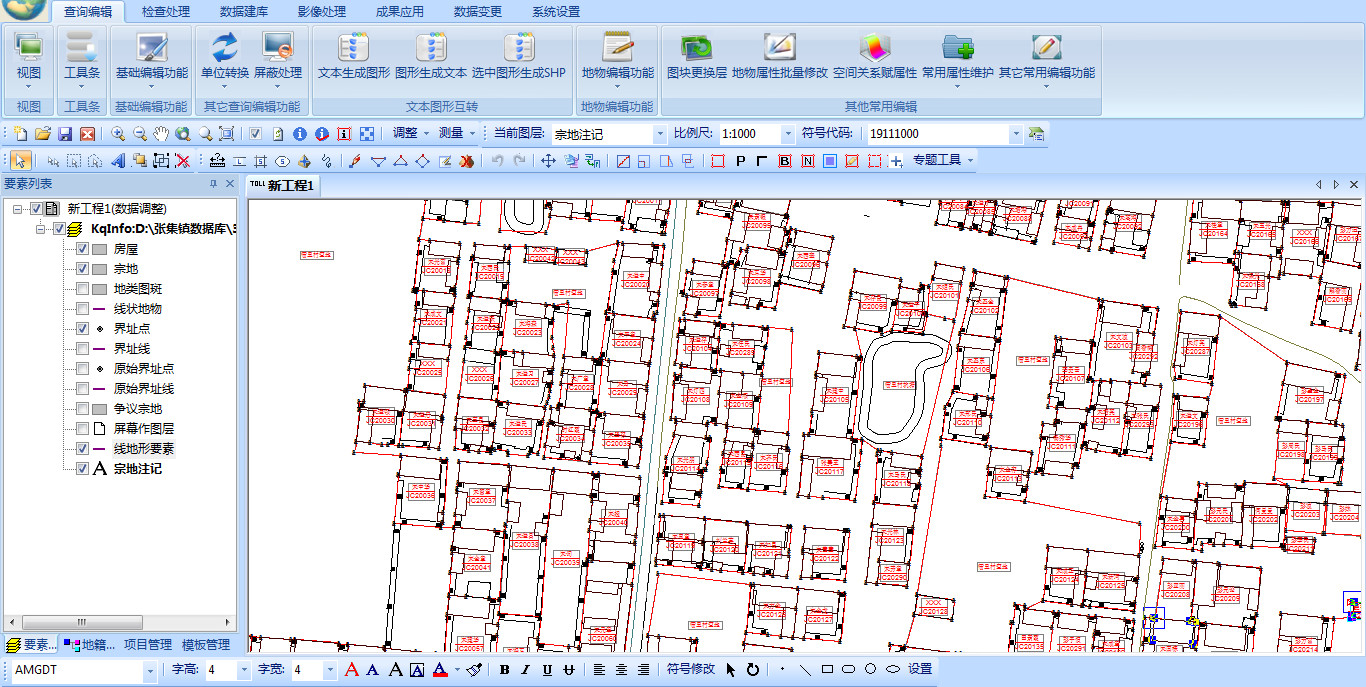1366x687 pixels.
Task: Click the rotate arrow icon in bottom toolbar
Action: (x=753, y=669)
